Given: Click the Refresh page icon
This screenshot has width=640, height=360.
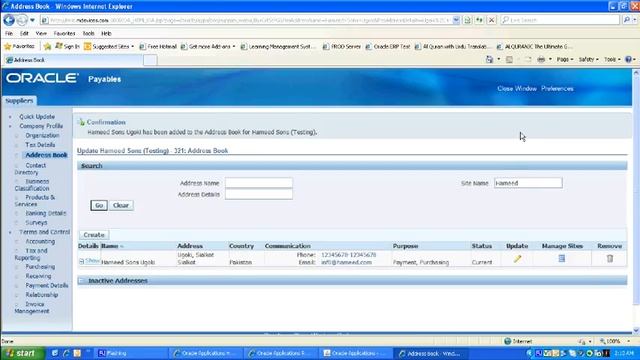Looking at the screenshot, I should click(x=480, y=20).
